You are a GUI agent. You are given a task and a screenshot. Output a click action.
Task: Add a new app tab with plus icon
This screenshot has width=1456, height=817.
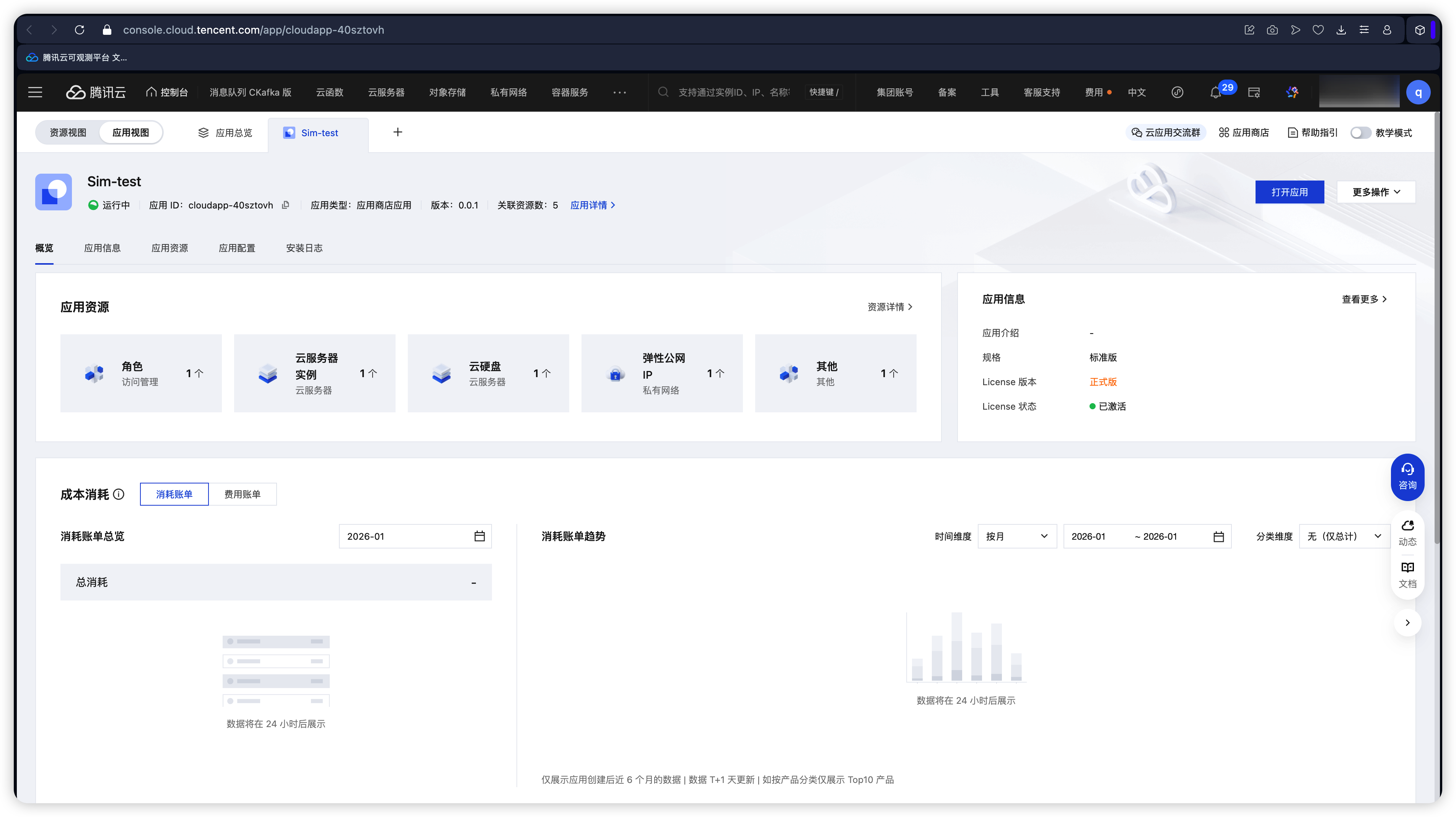pos(397,132)
